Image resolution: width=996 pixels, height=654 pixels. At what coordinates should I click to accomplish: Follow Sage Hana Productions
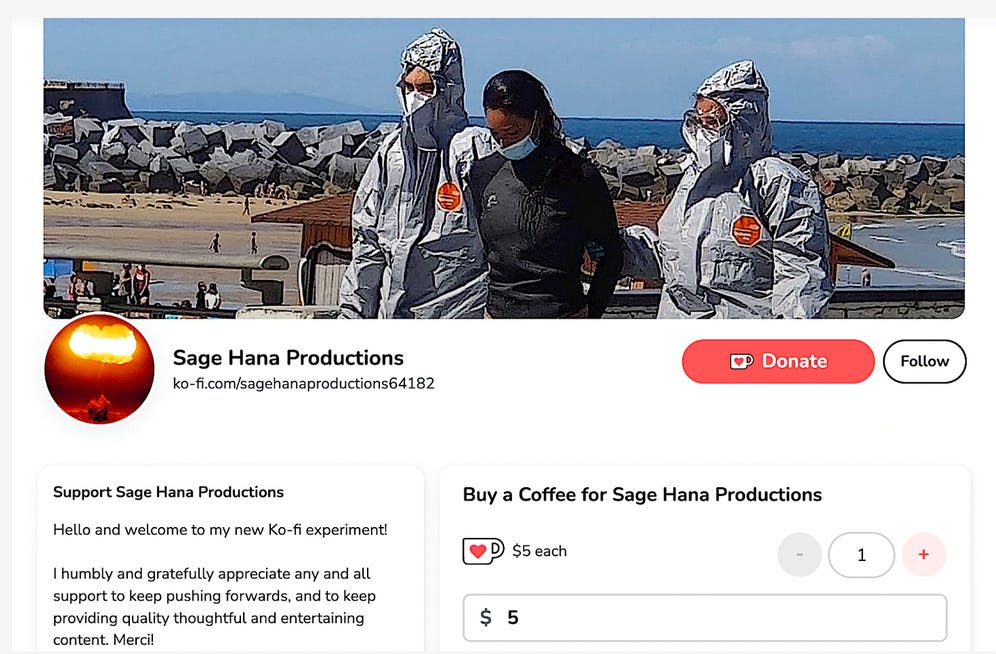tap(925, 361)
